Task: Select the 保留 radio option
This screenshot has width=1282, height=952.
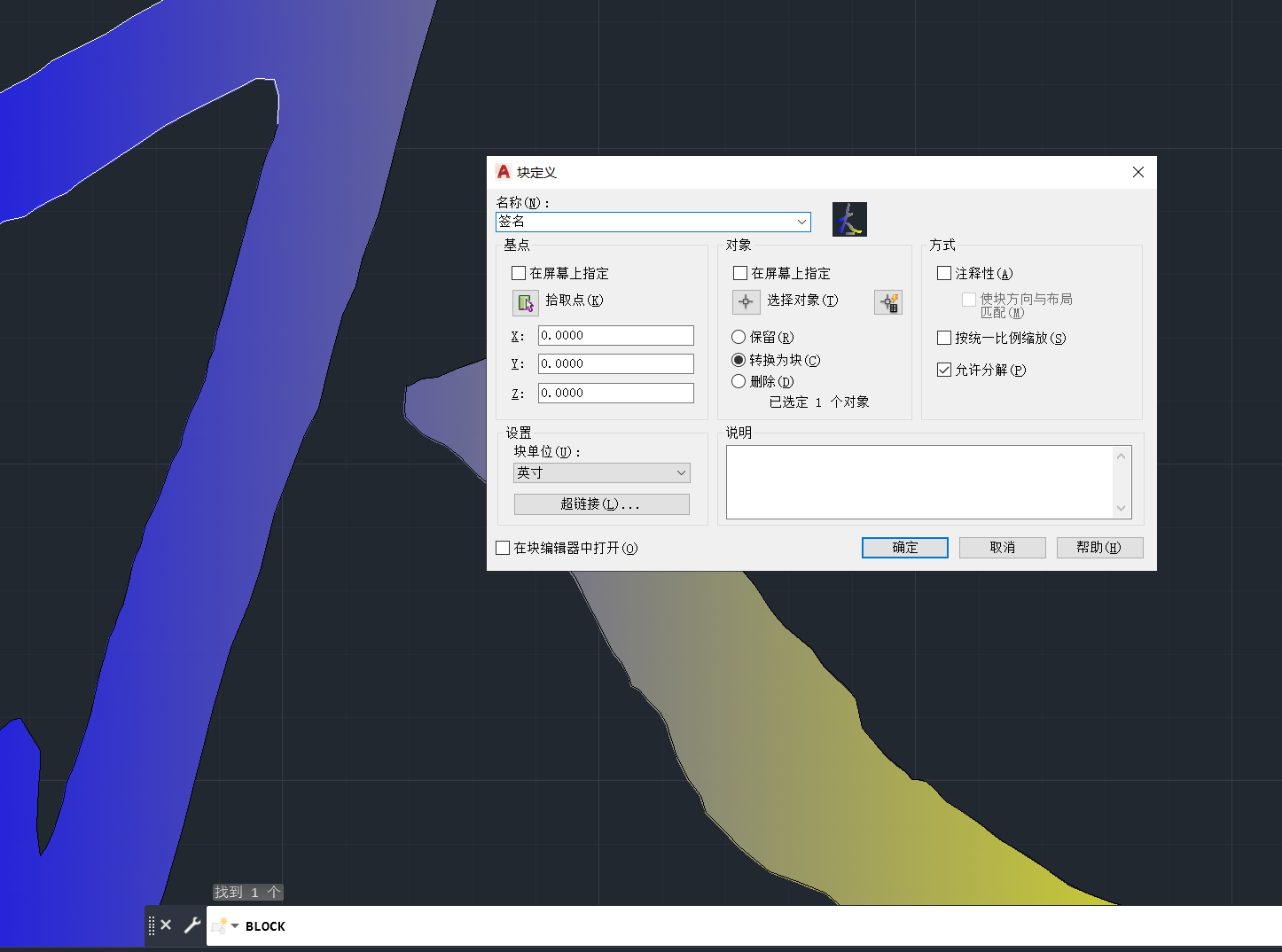Action: point(739,337)
